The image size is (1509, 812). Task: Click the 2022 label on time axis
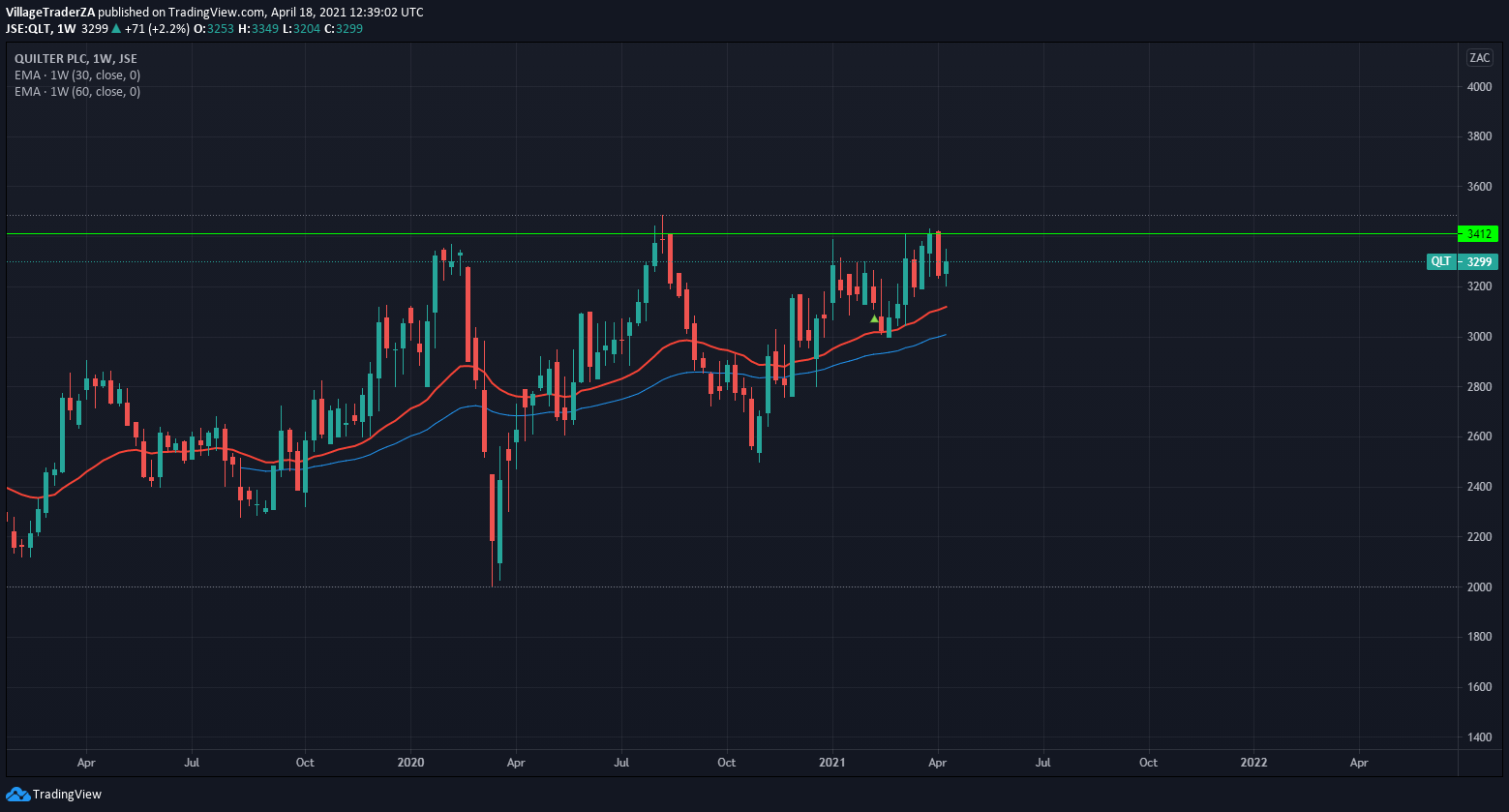coord(1253,763)
